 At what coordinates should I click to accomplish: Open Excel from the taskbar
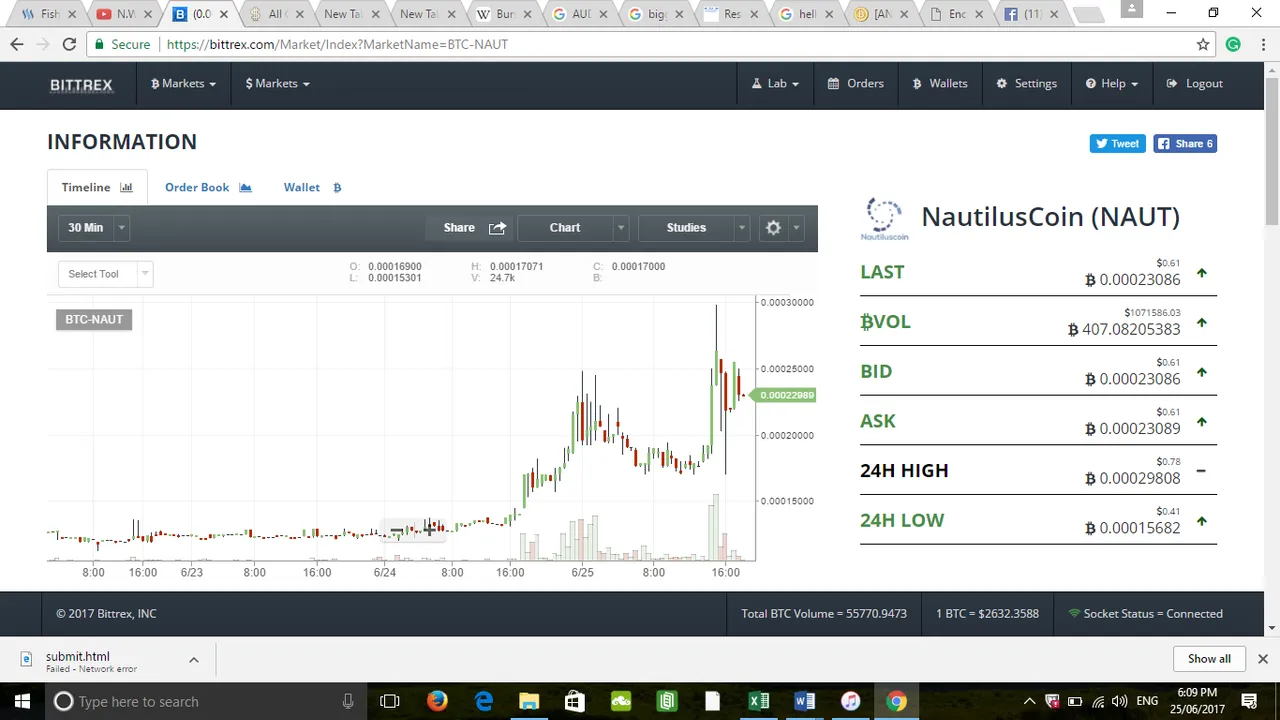point(759,701)
